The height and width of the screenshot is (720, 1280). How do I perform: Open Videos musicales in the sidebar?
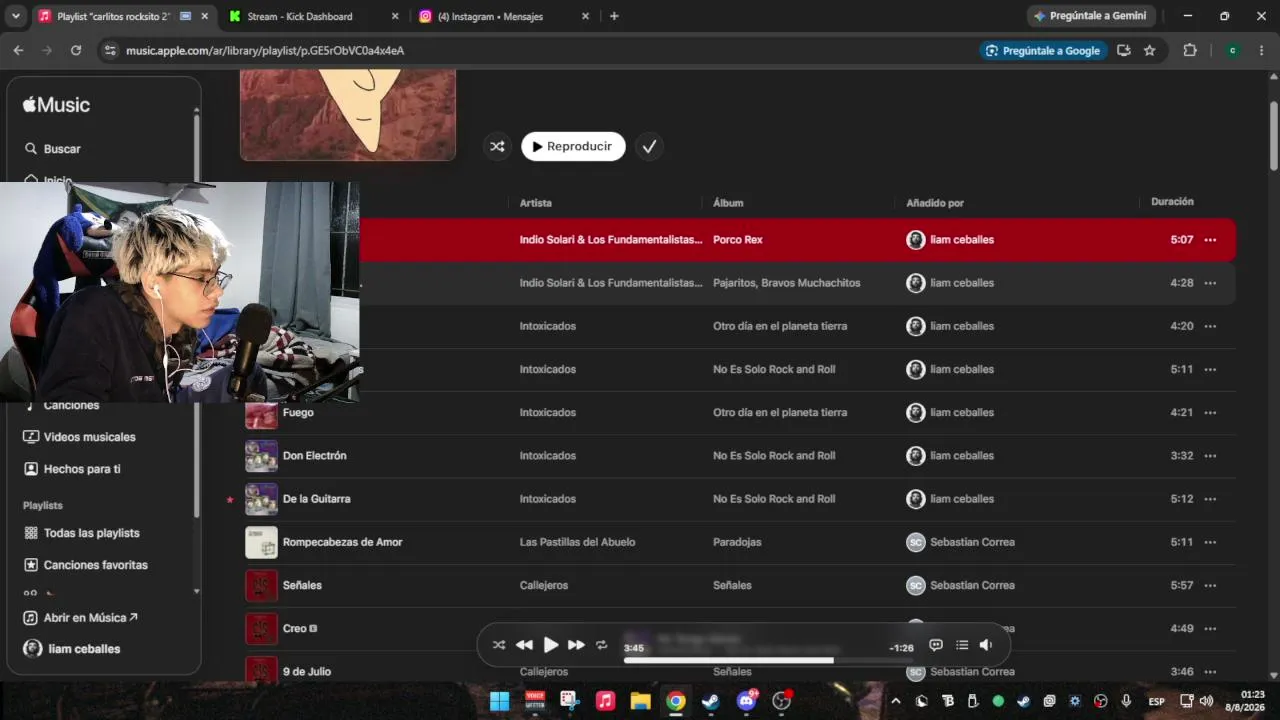89,437
